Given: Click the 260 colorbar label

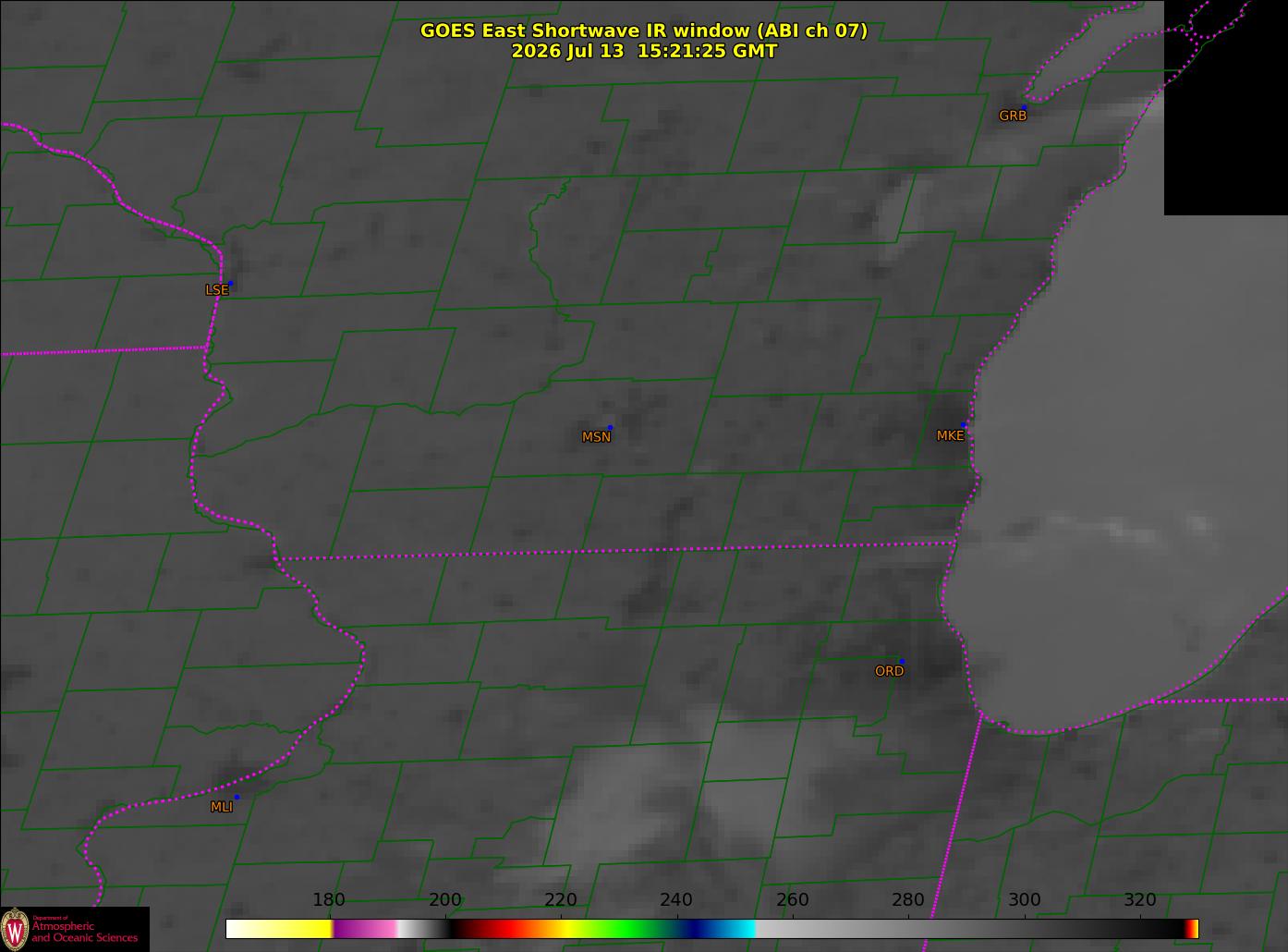Looking at the screenshot, I should tap(793, 899).
